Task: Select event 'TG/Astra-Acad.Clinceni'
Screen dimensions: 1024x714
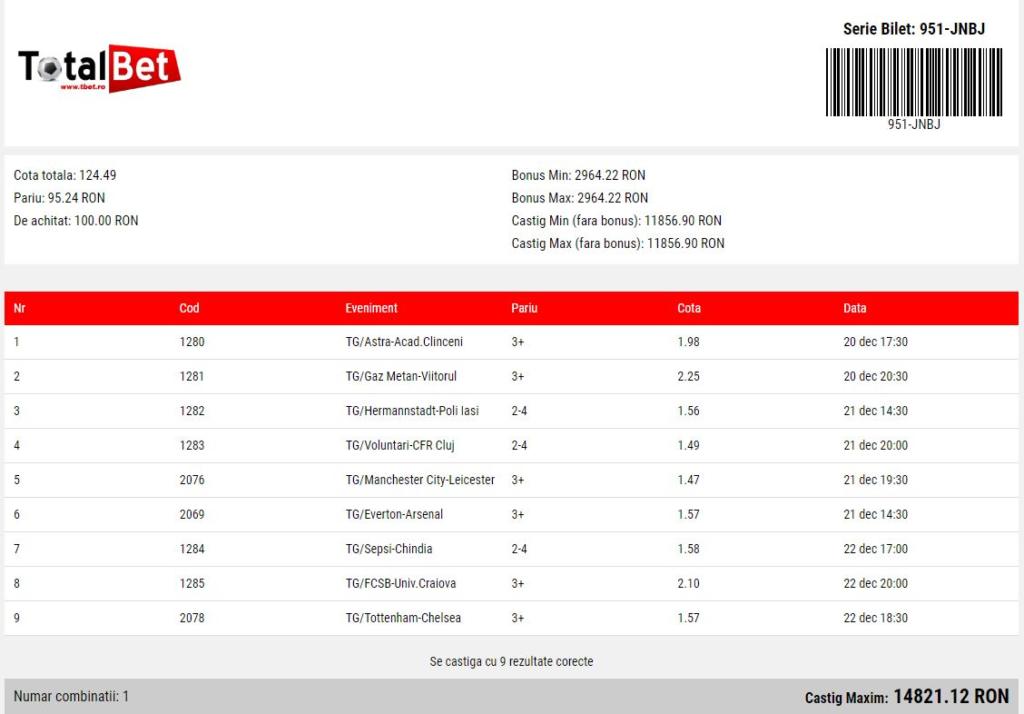Action: (404, 342)
